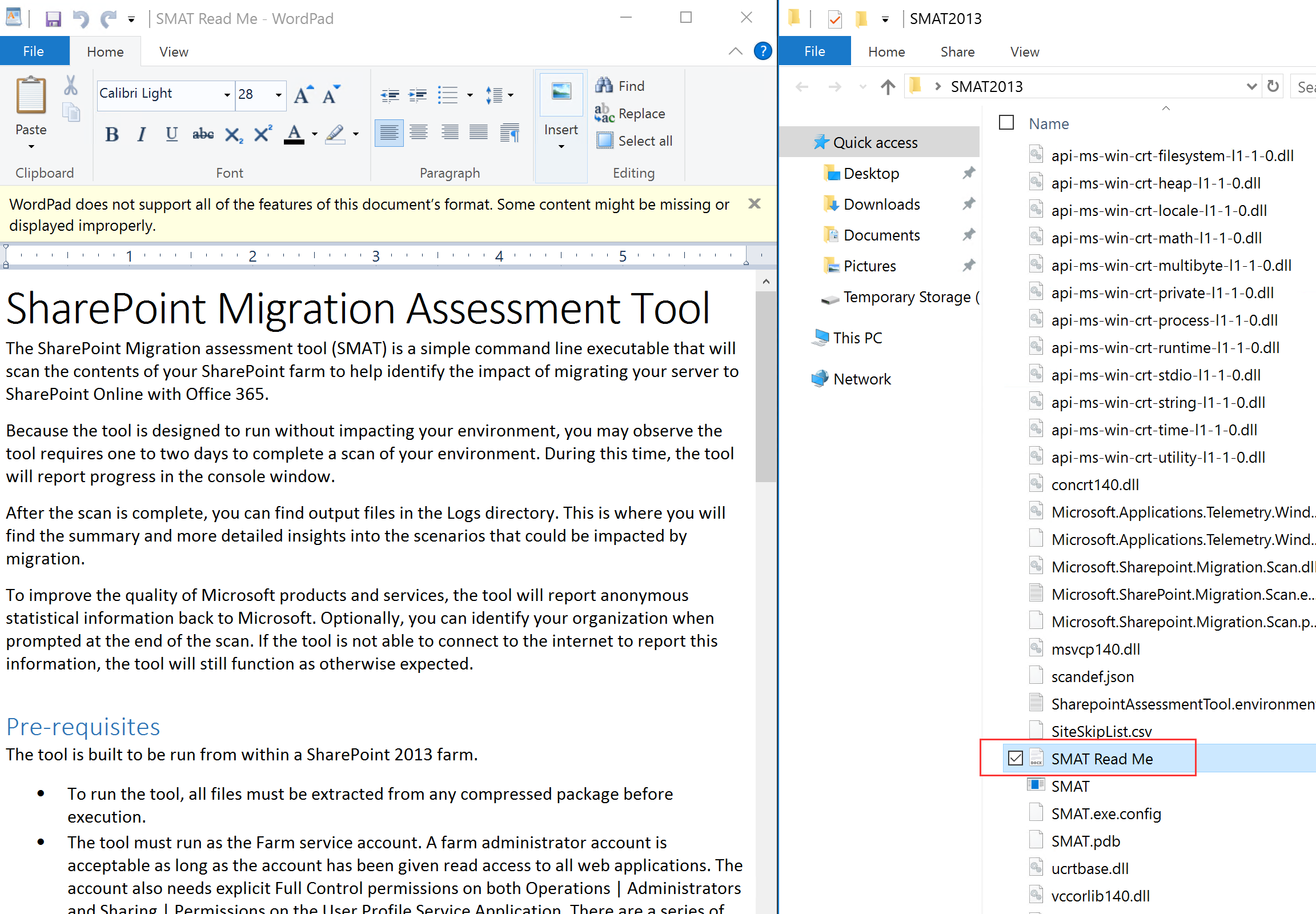Apply the black text color swatch
Image resolution: width=1316 pixels, height=914 pixels.
tap(294, 135)
